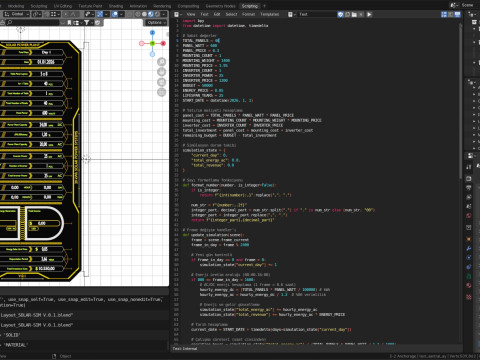Viewport: 480px width, 360px height.
Task: Click the search field magnifier in viewport
Action: pyautogui.click(x=10, y=22)
